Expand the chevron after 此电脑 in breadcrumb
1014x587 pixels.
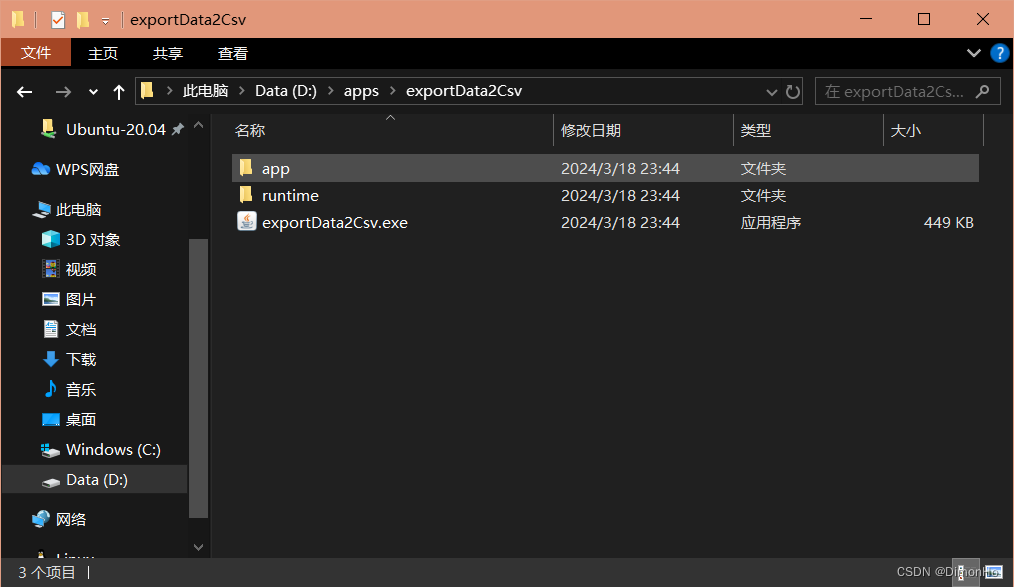coord(242,91)
